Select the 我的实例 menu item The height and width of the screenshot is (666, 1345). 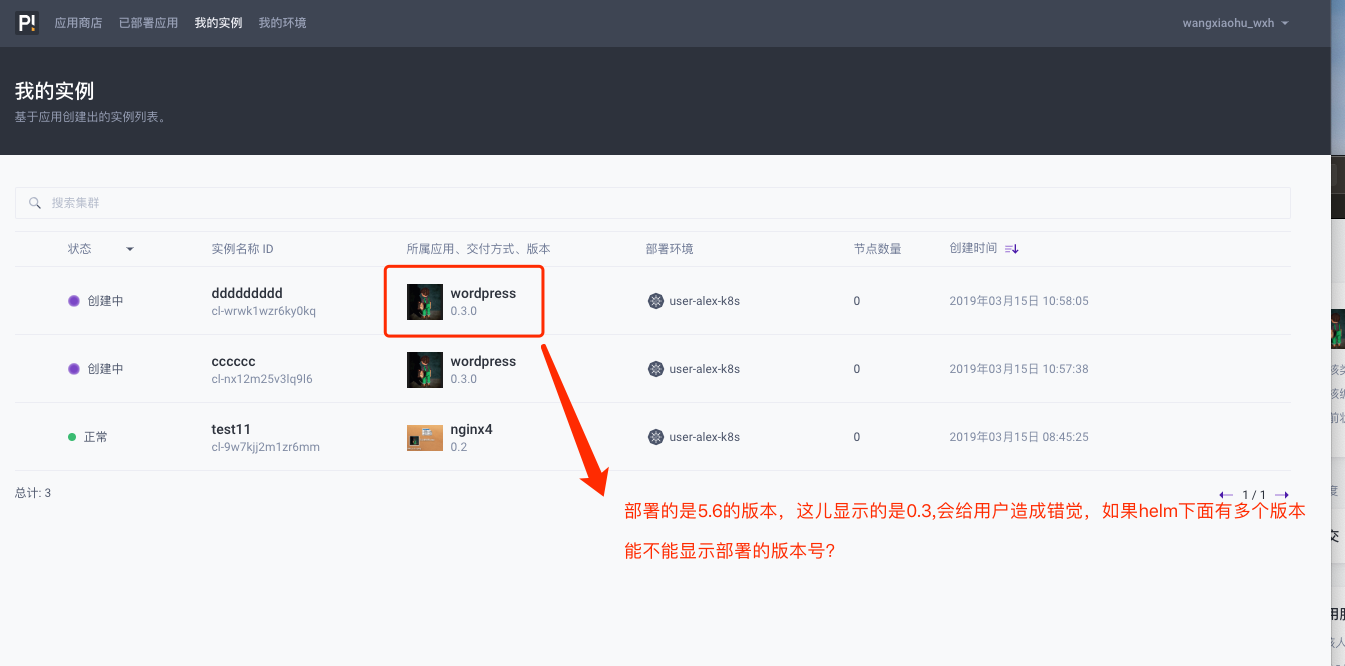click(x=218, y=22)
